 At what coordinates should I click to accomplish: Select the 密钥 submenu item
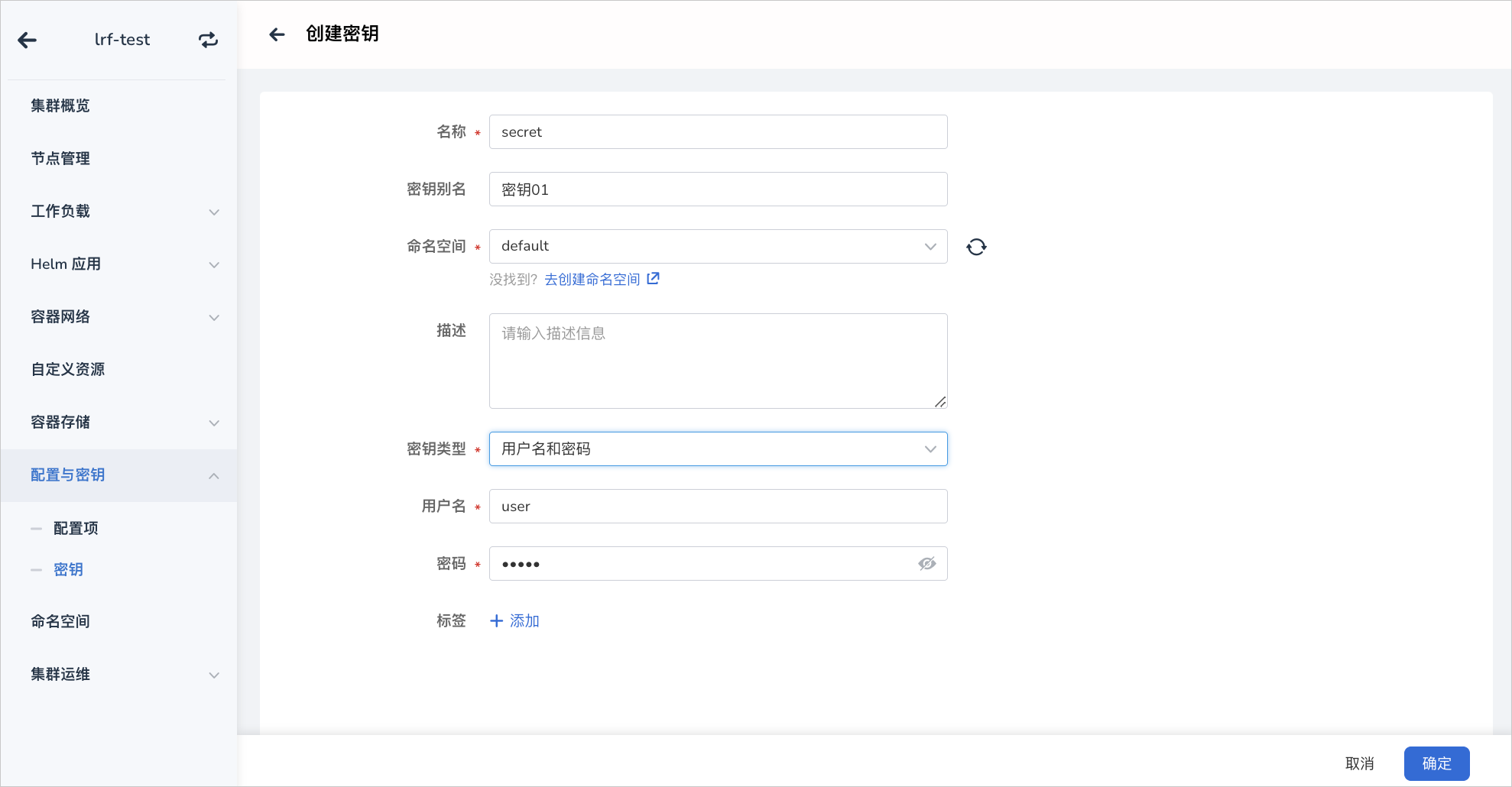pos(68,570)
